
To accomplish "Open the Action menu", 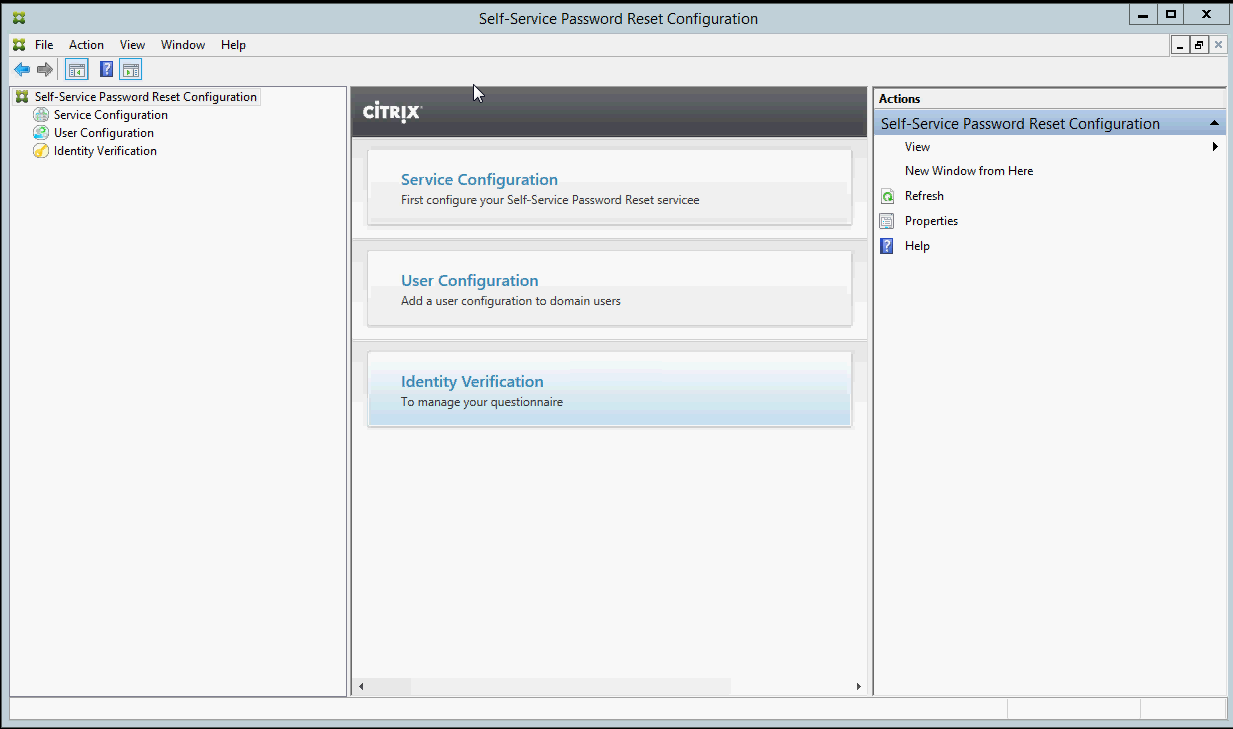I will [86, 45].
